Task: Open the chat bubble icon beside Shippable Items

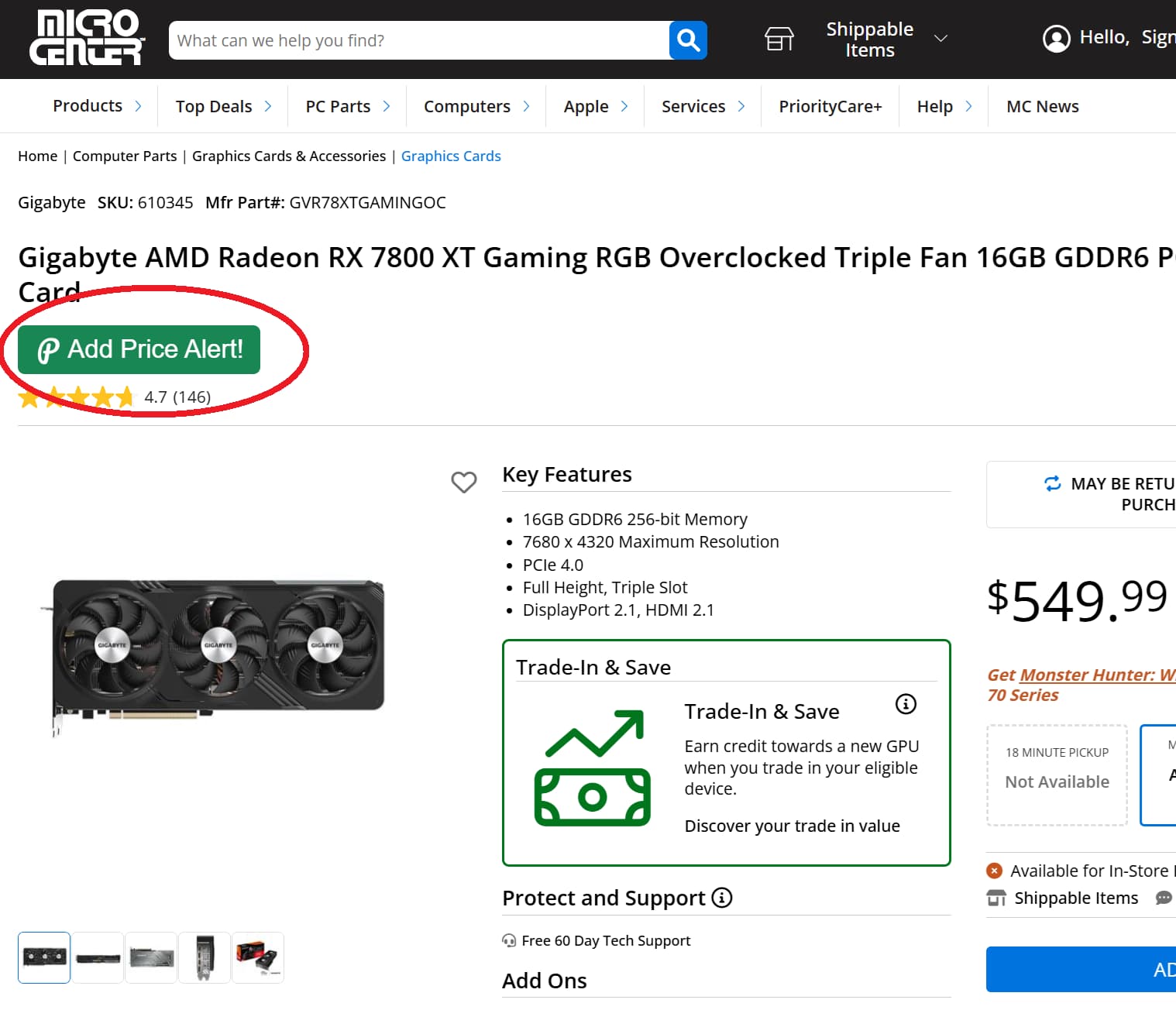Action: click(x=1164, y=898)
